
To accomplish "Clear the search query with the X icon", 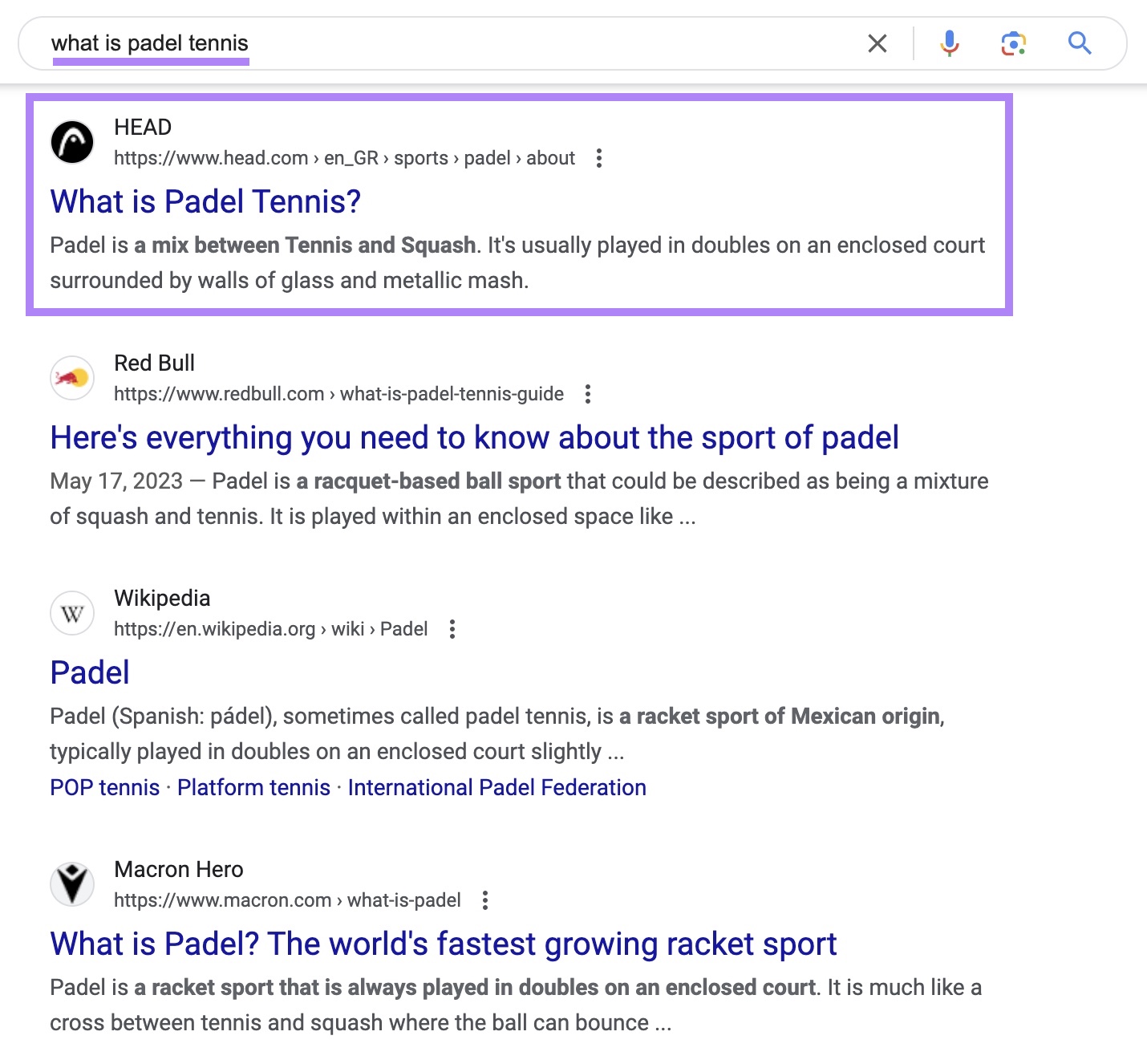I will click(877, 43).
